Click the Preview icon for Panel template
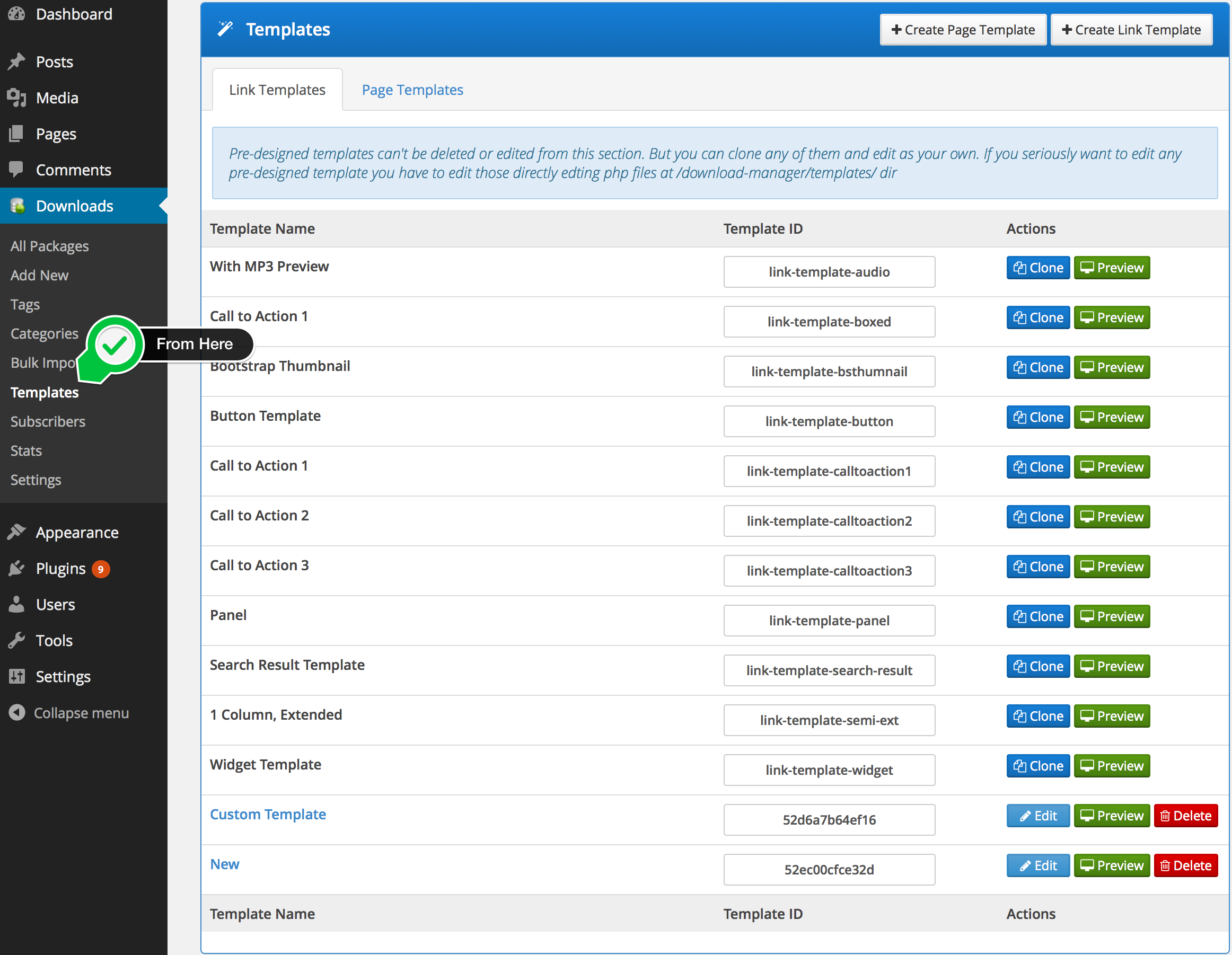This screenshot has width=1232, height=955. coord(1112,616)
